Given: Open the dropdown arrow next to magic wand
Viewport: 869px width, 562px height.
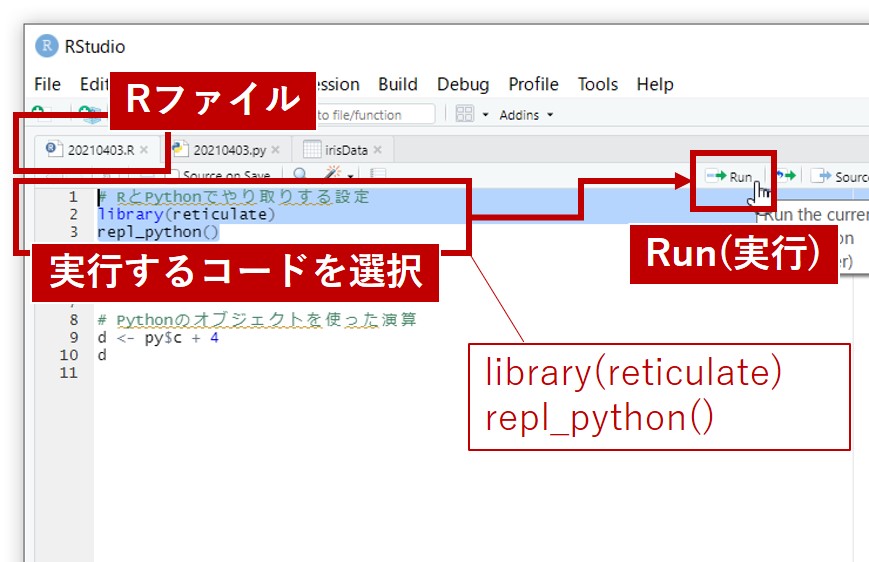Looking at the screenshot, I should (x=351, y=177).
